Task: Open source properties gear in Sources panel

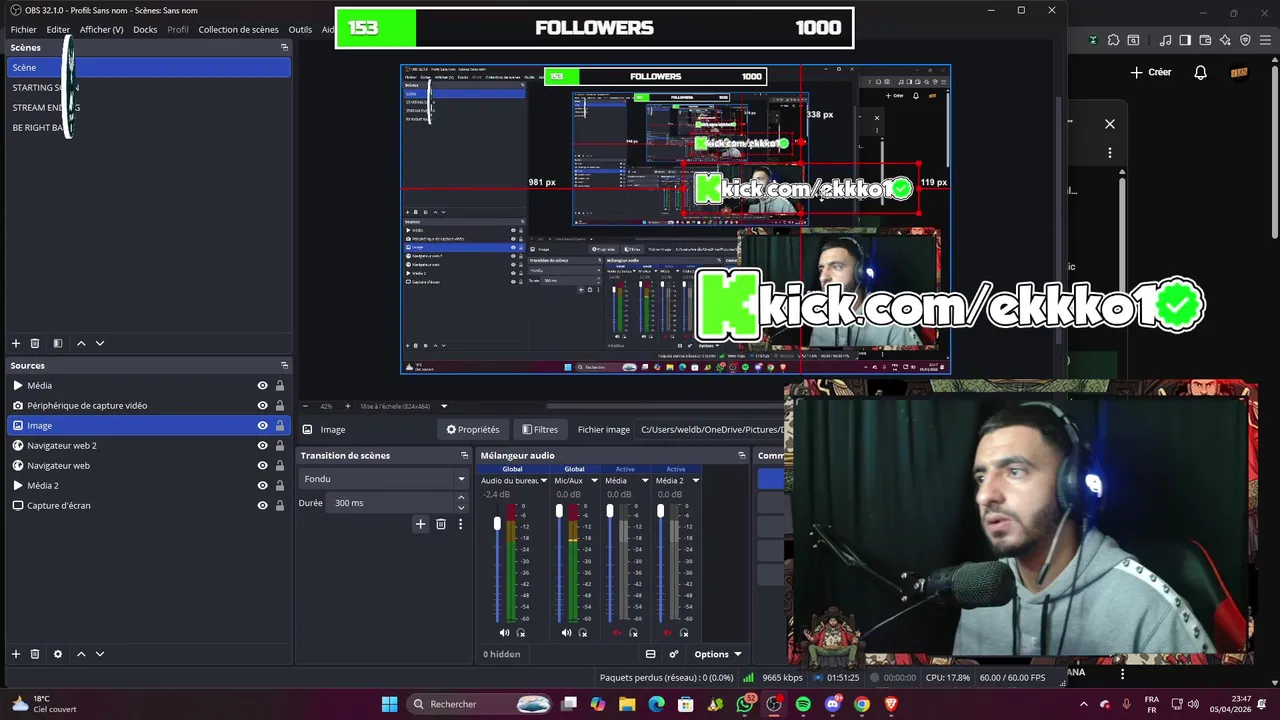Action: [58, 654]
